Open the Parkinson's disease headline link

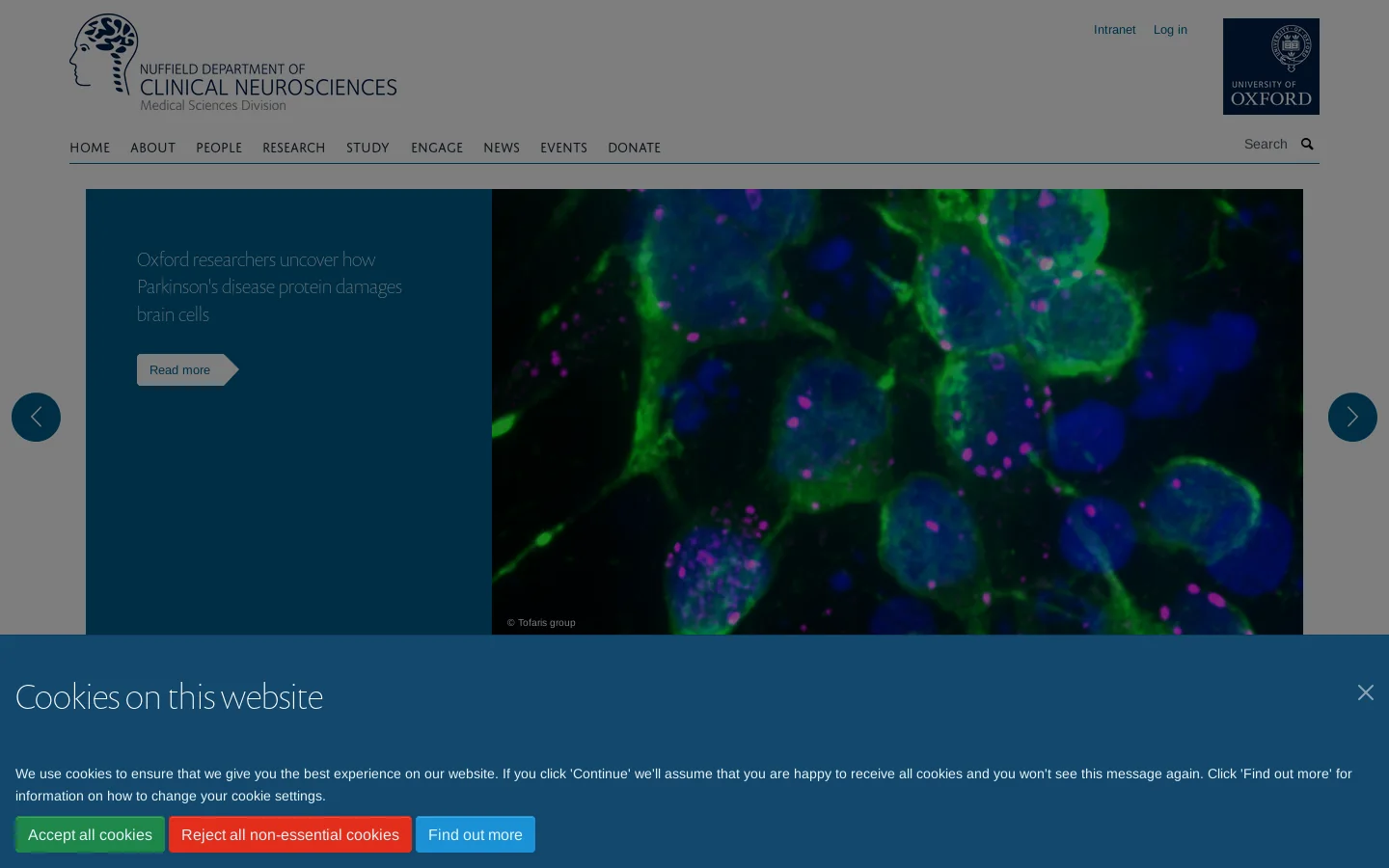pyautogui.click(x=269, y=286)
